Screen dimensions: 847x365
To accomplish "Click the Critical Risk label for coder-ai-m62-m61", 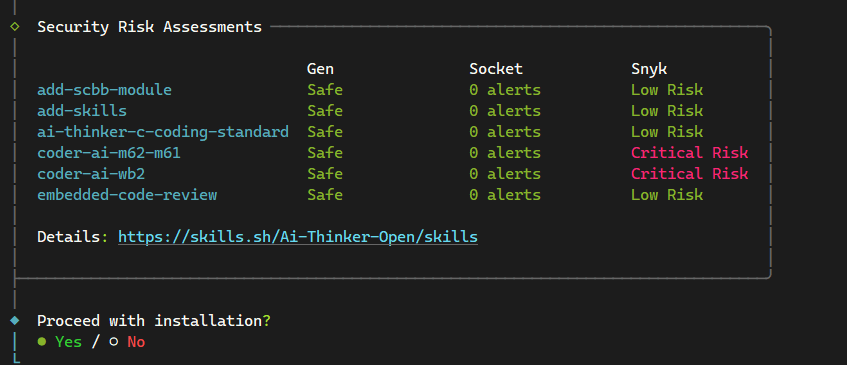I will (x=690, y=153).
